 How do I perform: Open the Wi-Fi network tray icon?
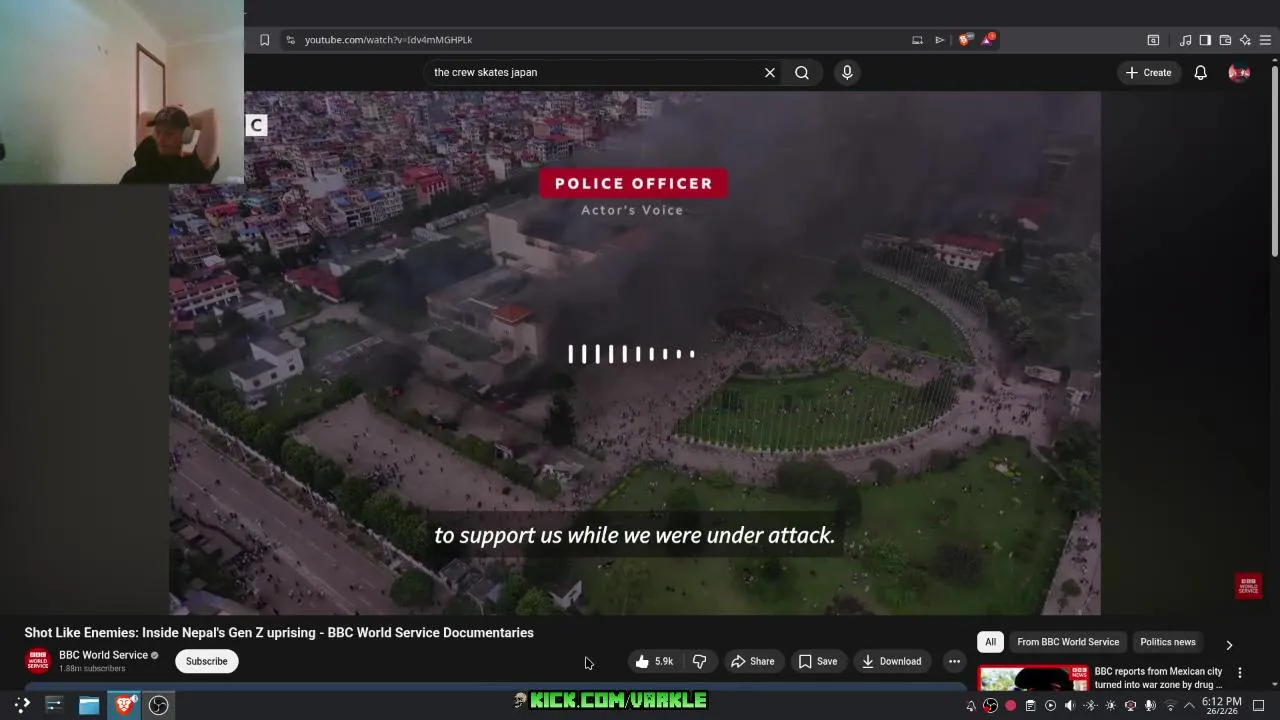tap(1170, 706)
